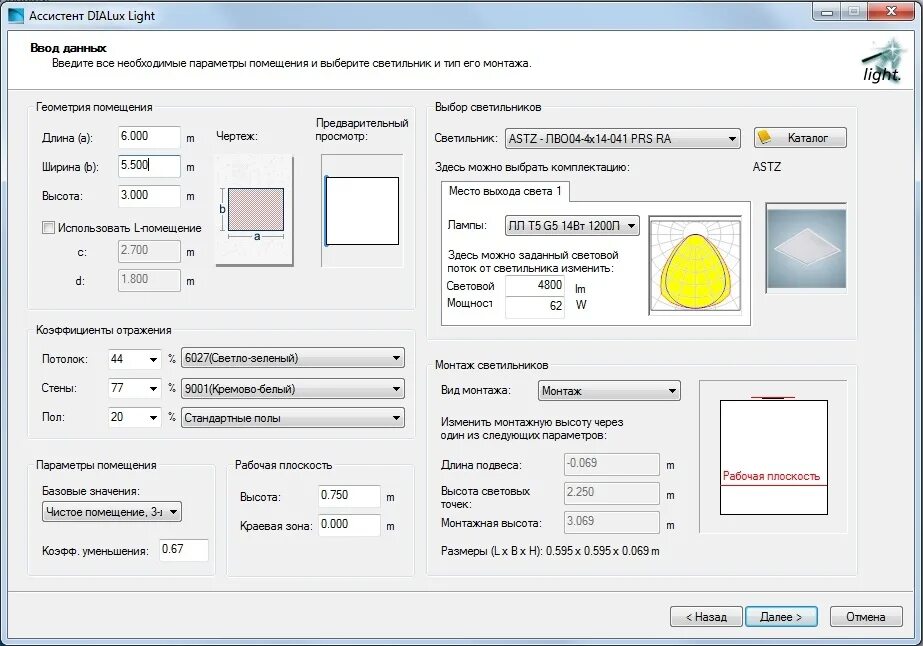Click the light distribution polar diagram
The image size is (923, 646).
tap(695, 265)
